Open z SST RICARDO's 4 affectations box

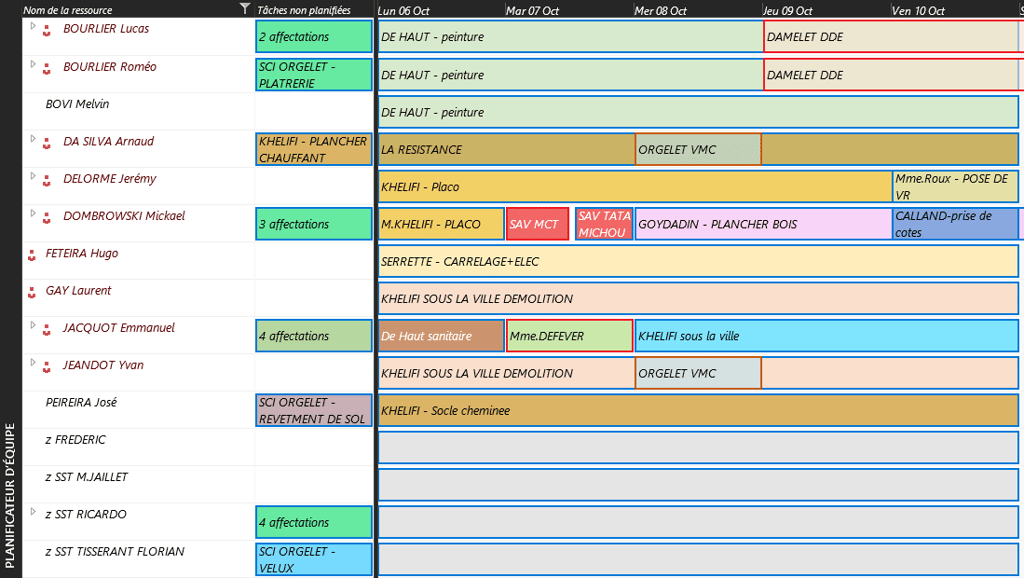(313, 522)
